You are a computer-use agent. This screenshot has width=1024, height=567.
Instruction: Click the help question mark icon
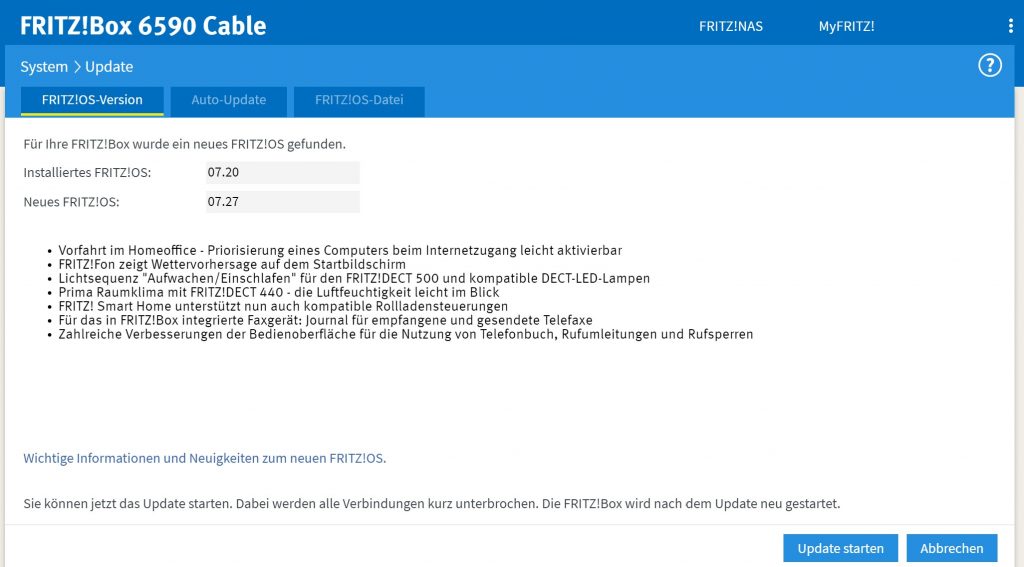989,65
